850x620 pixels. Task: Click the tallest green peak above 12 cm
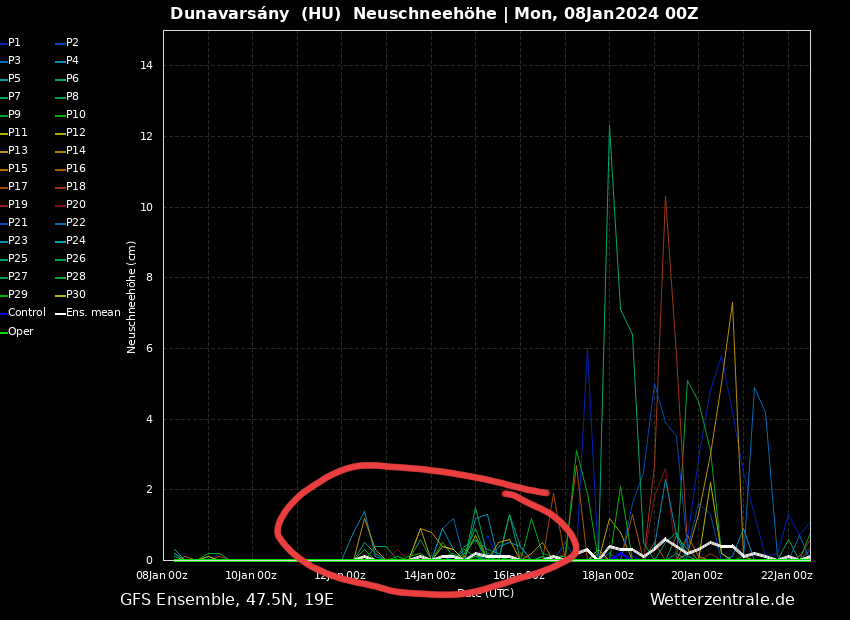click(609, 126)
